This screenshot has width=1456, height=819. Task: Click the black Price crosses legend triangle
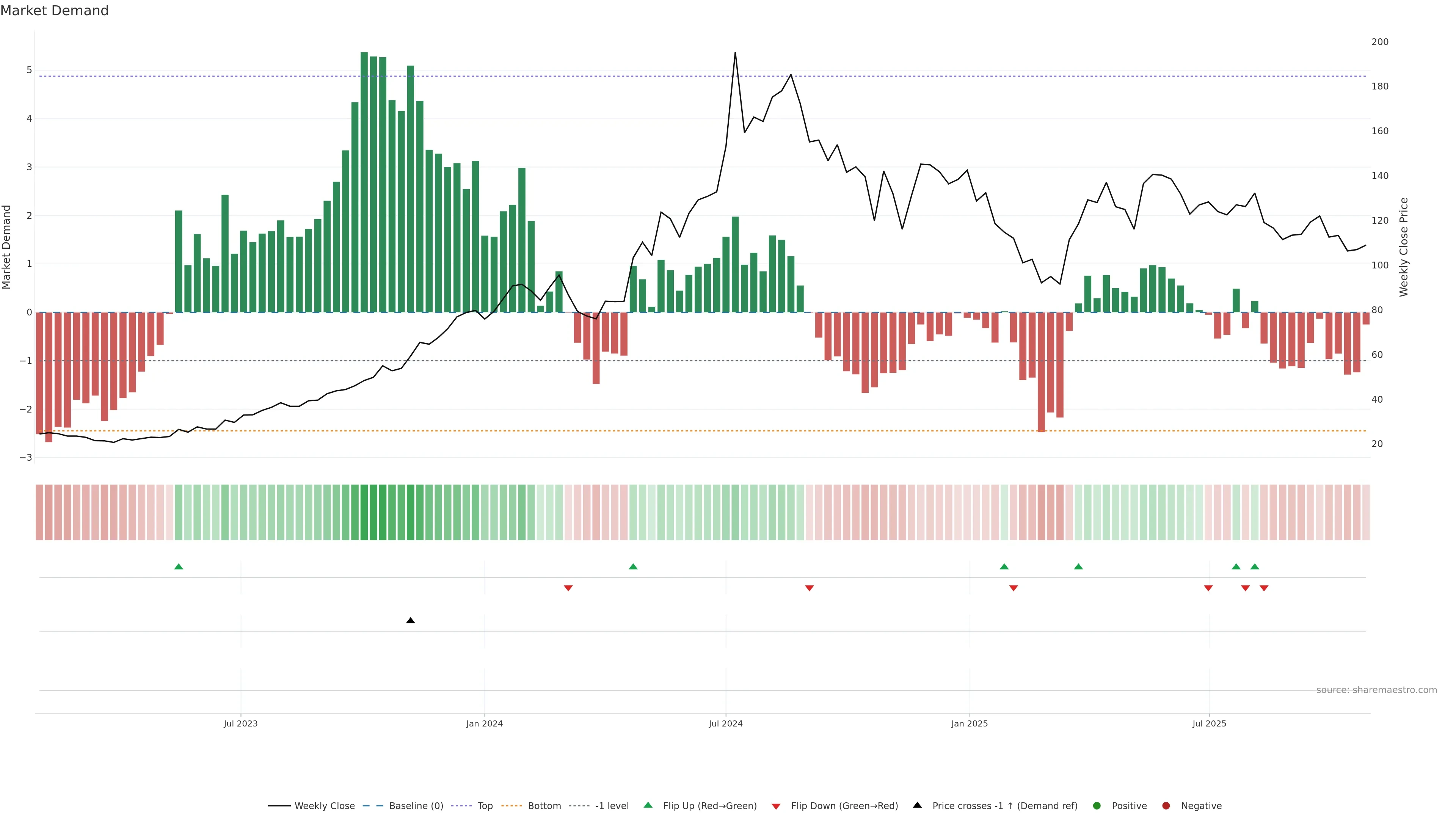(x=917, y=805)
